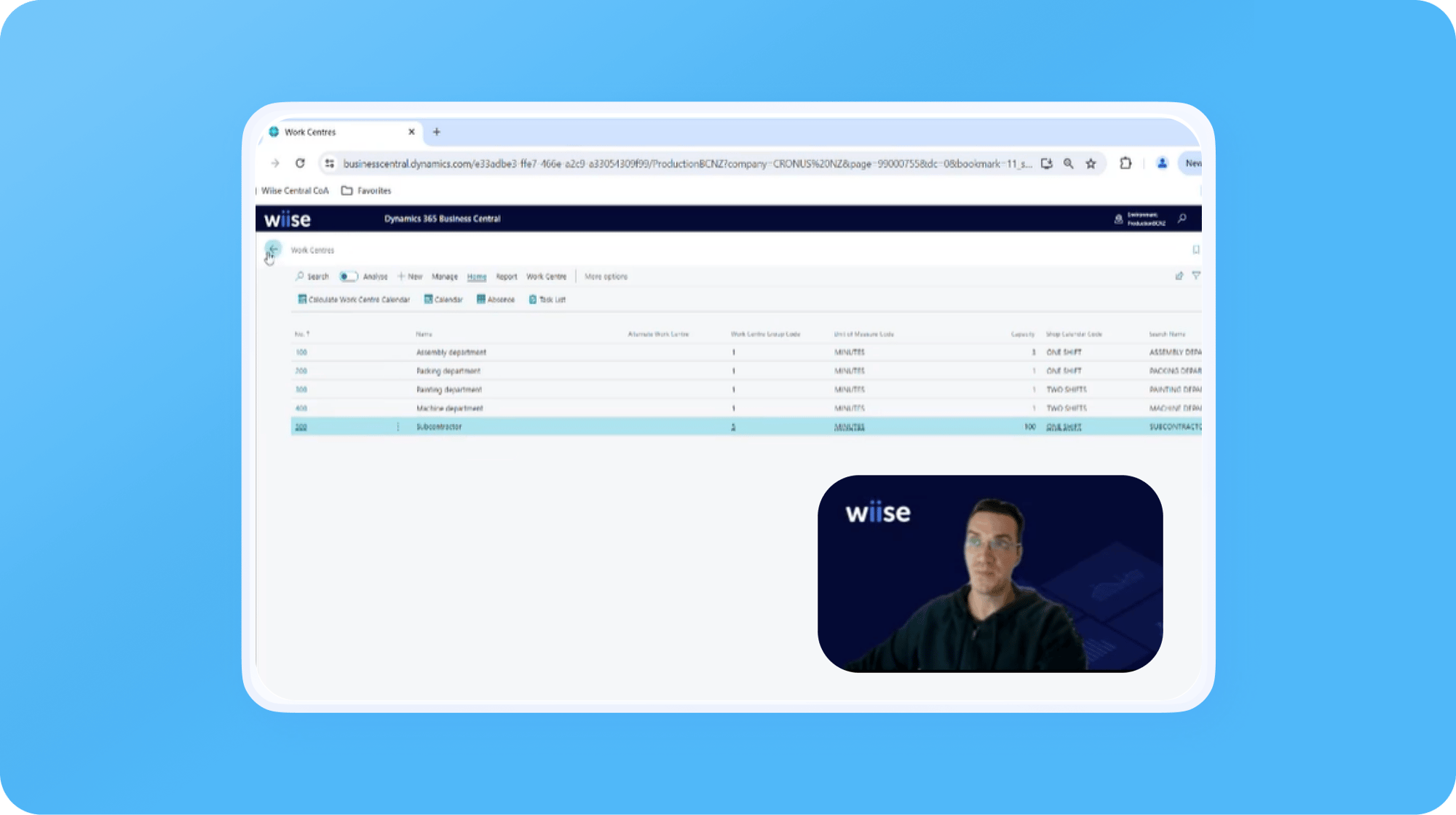Click the Unit of Measure Code column header
This screenshot has width=1456, height=815.
pos(864,334)
